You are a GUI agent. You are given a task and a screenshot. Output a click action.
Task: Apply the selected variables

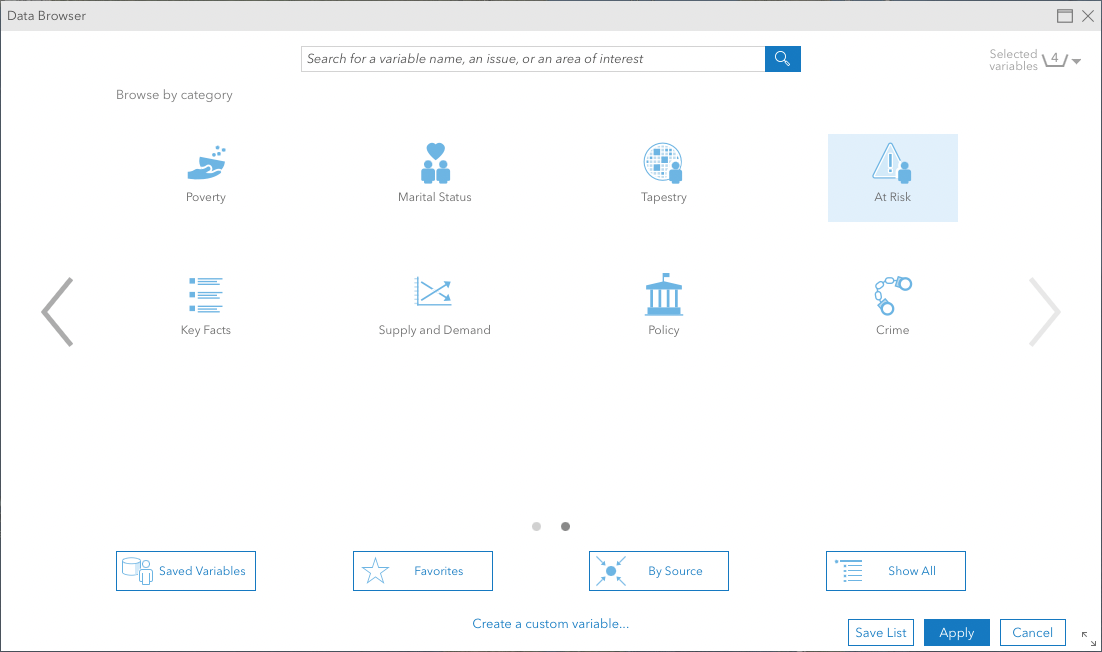957,632
